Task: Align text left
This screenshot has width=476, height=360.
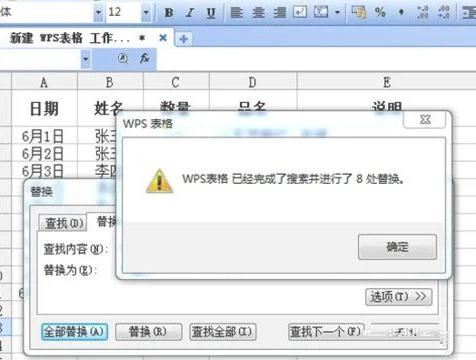Action: [237, 12]
